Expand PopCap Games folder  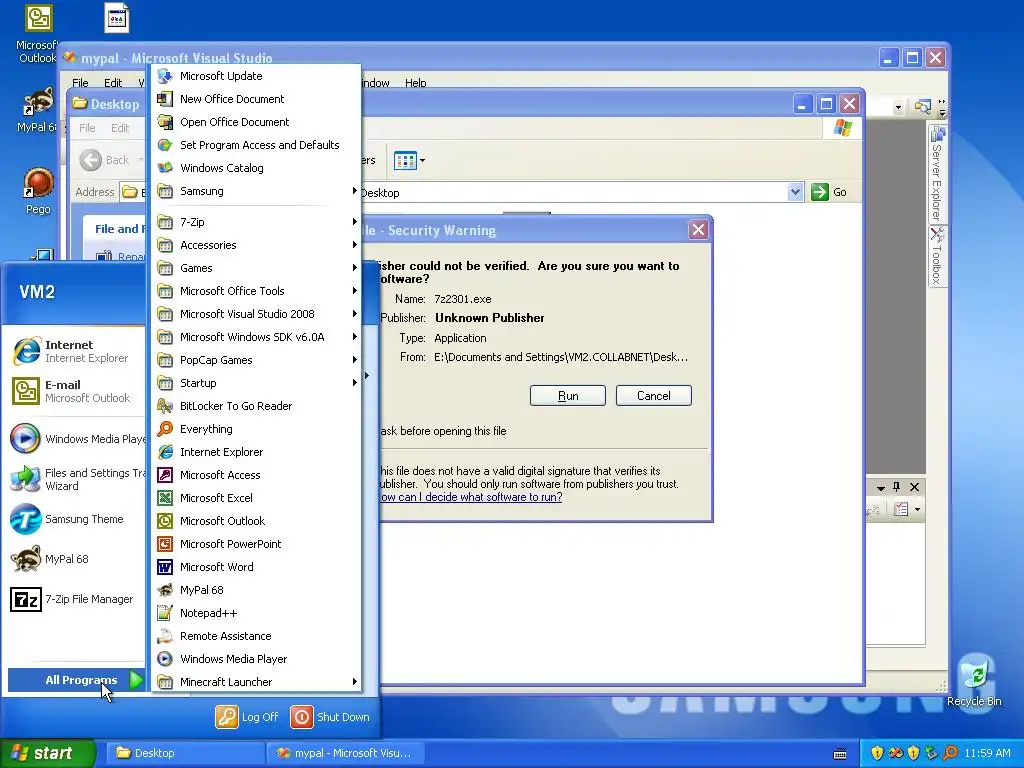click(x=256, y=360)
